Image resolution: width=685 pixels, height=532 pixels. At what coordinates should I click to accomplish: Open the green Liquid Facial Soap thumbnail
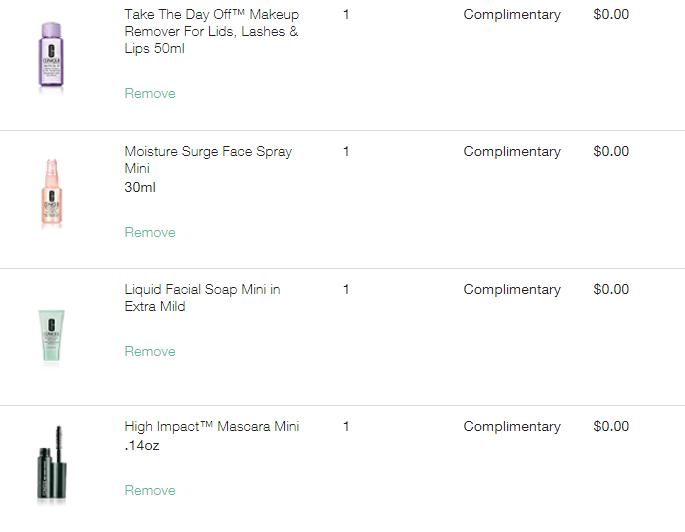click(51, 335)
